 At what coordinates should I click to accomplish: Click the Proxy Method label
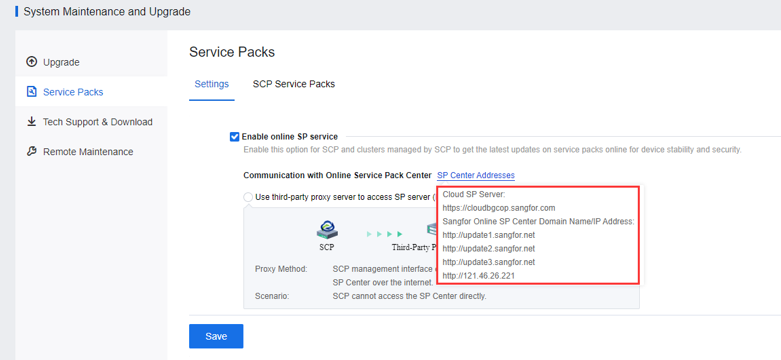click(x=281, y=269)
